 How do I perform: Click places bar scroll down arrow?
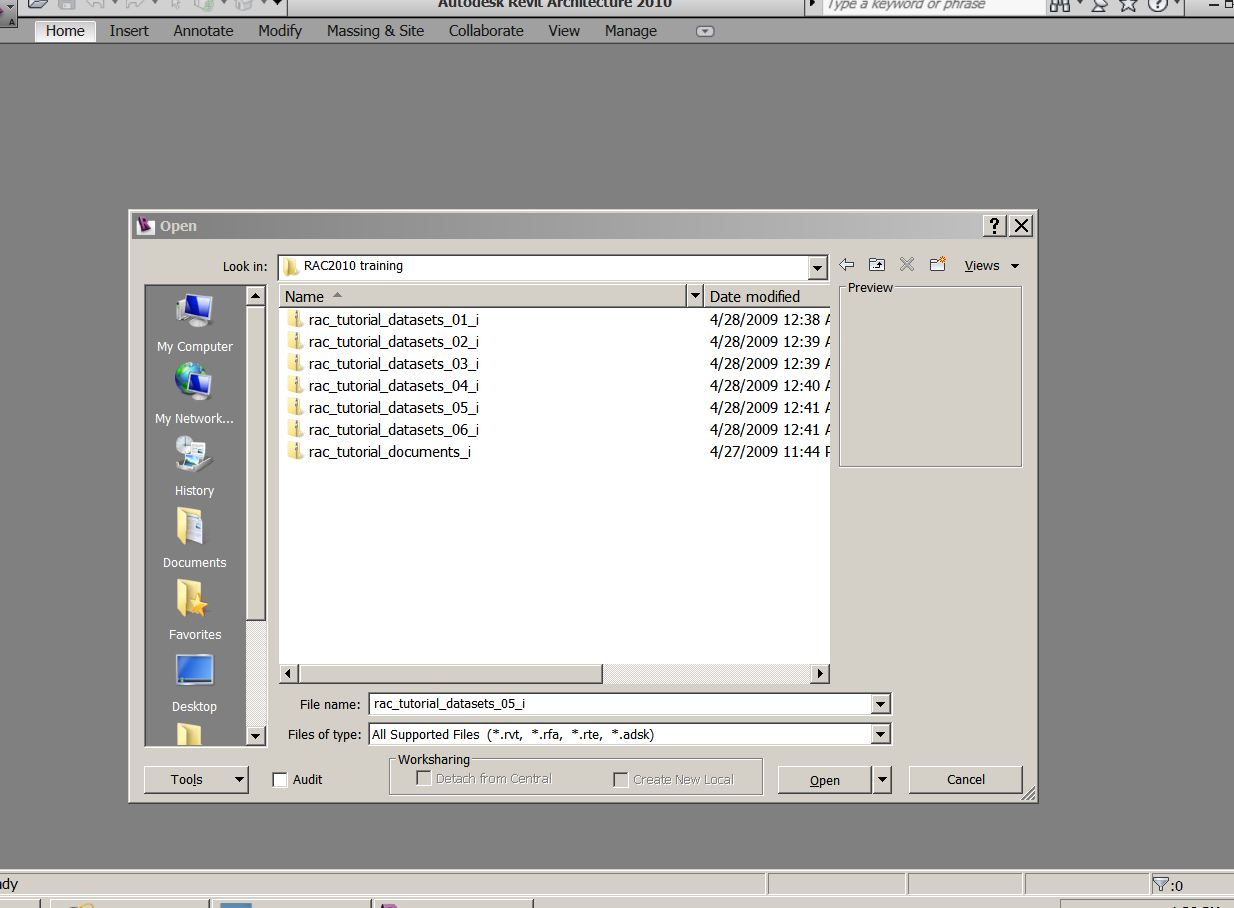(256, 736)
